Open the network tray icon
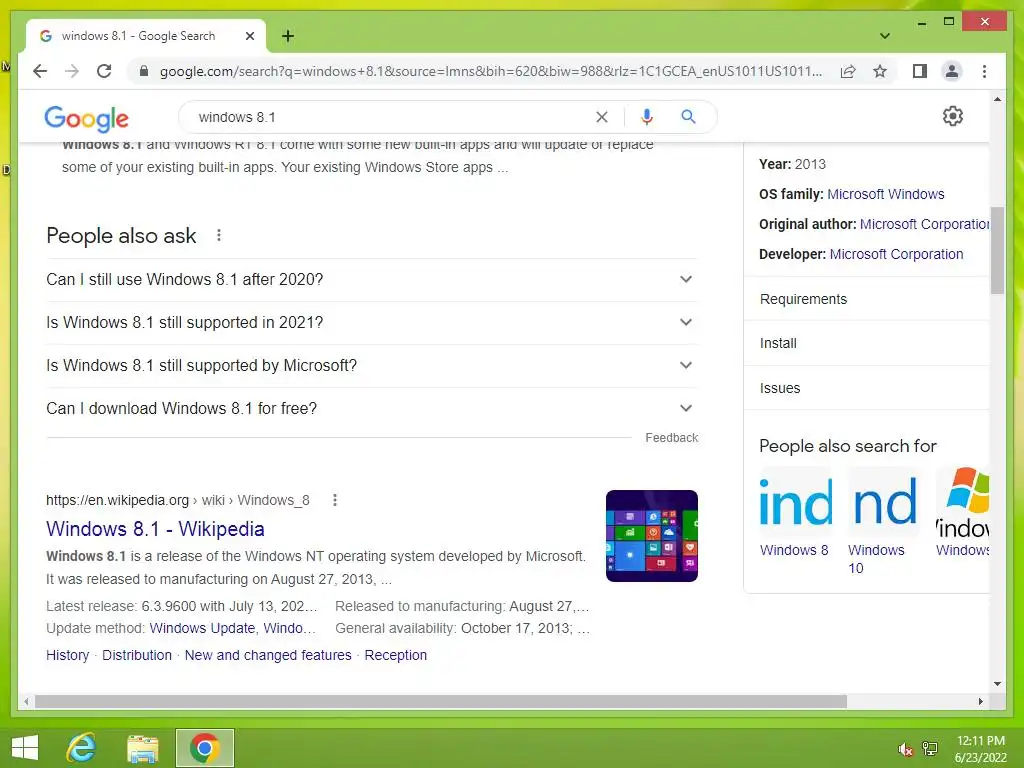The width and height of the screenshot is (1024, 768). pos(930,749)
